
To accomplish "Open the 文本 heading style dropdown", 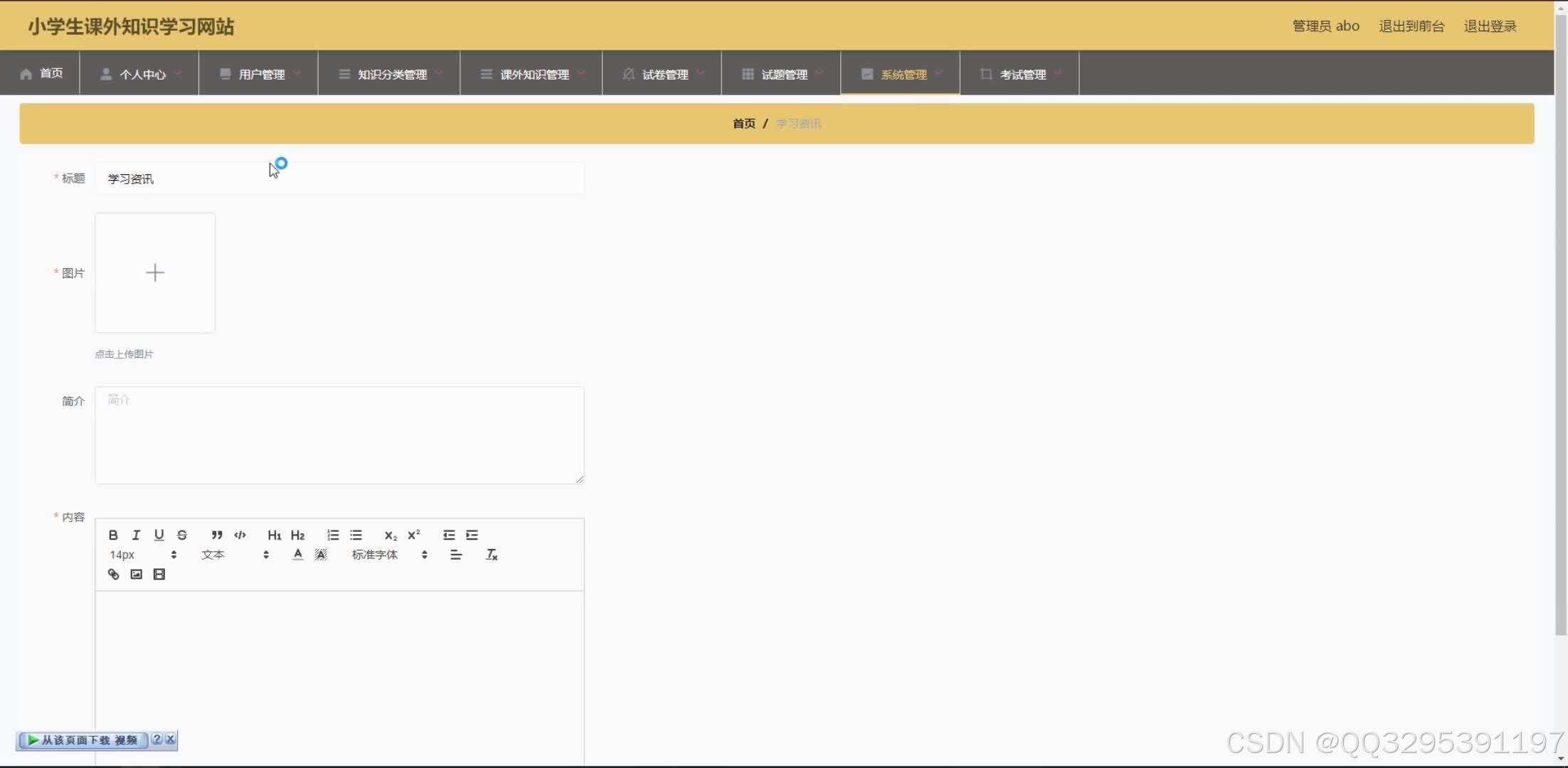I will click(235, 555).
